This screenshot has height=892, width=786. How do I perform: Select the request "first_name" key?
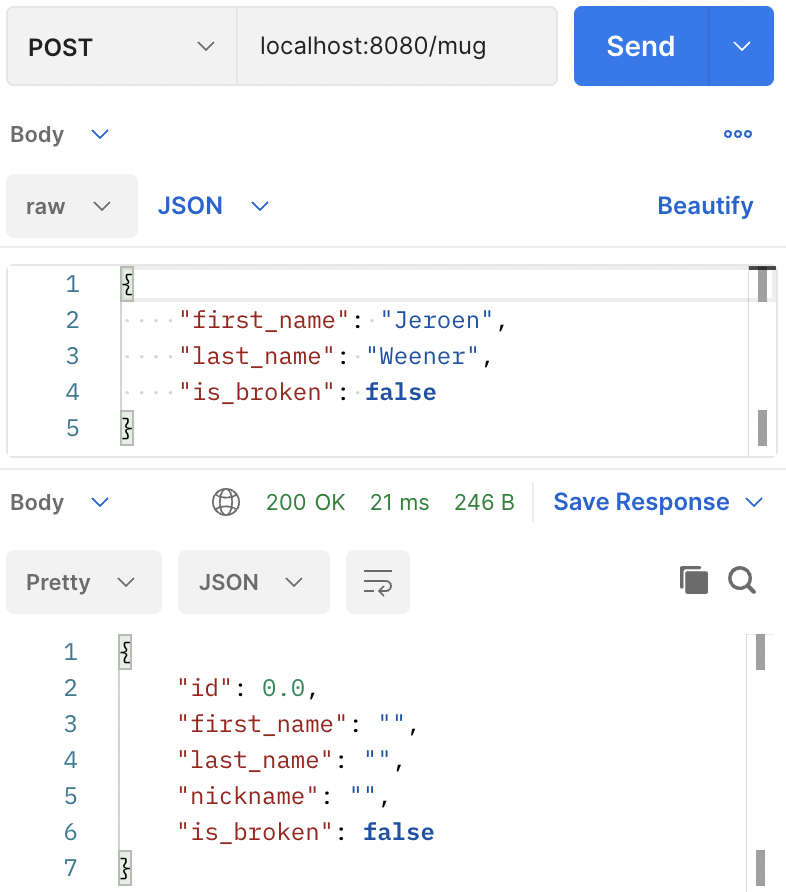point(264,320)
